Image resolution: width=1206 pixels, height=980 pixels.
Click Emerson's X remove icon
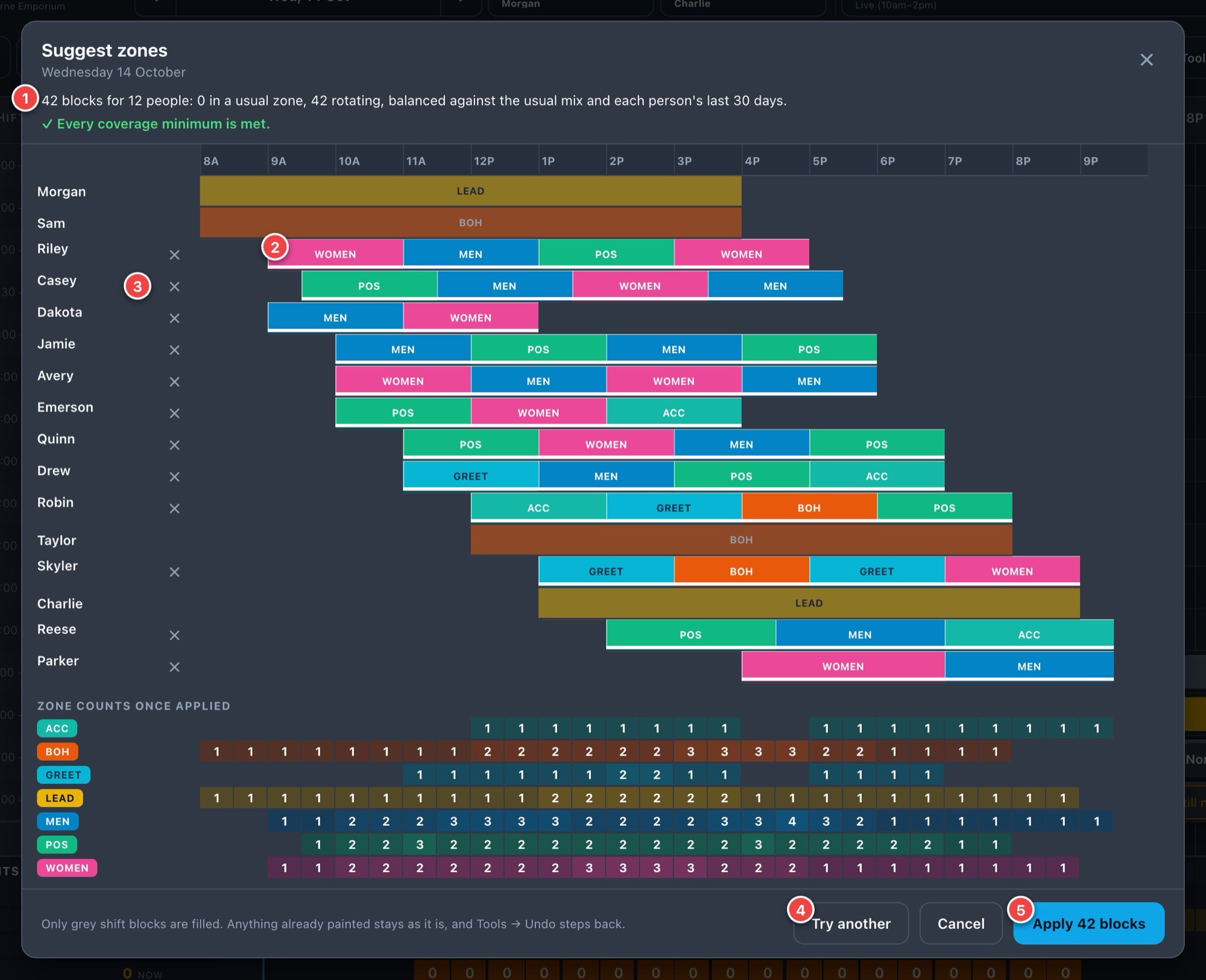pyautogui.click(x=174, y=413)
